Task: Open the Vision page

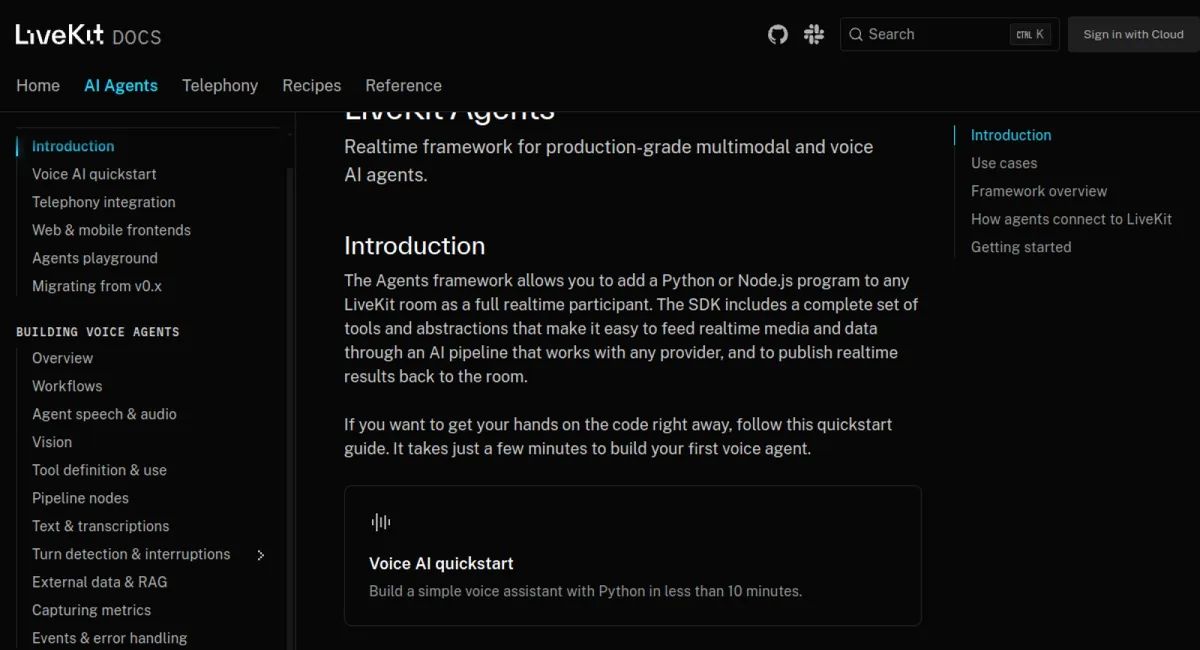Action: pyautogui.click(x=52, y=442)
